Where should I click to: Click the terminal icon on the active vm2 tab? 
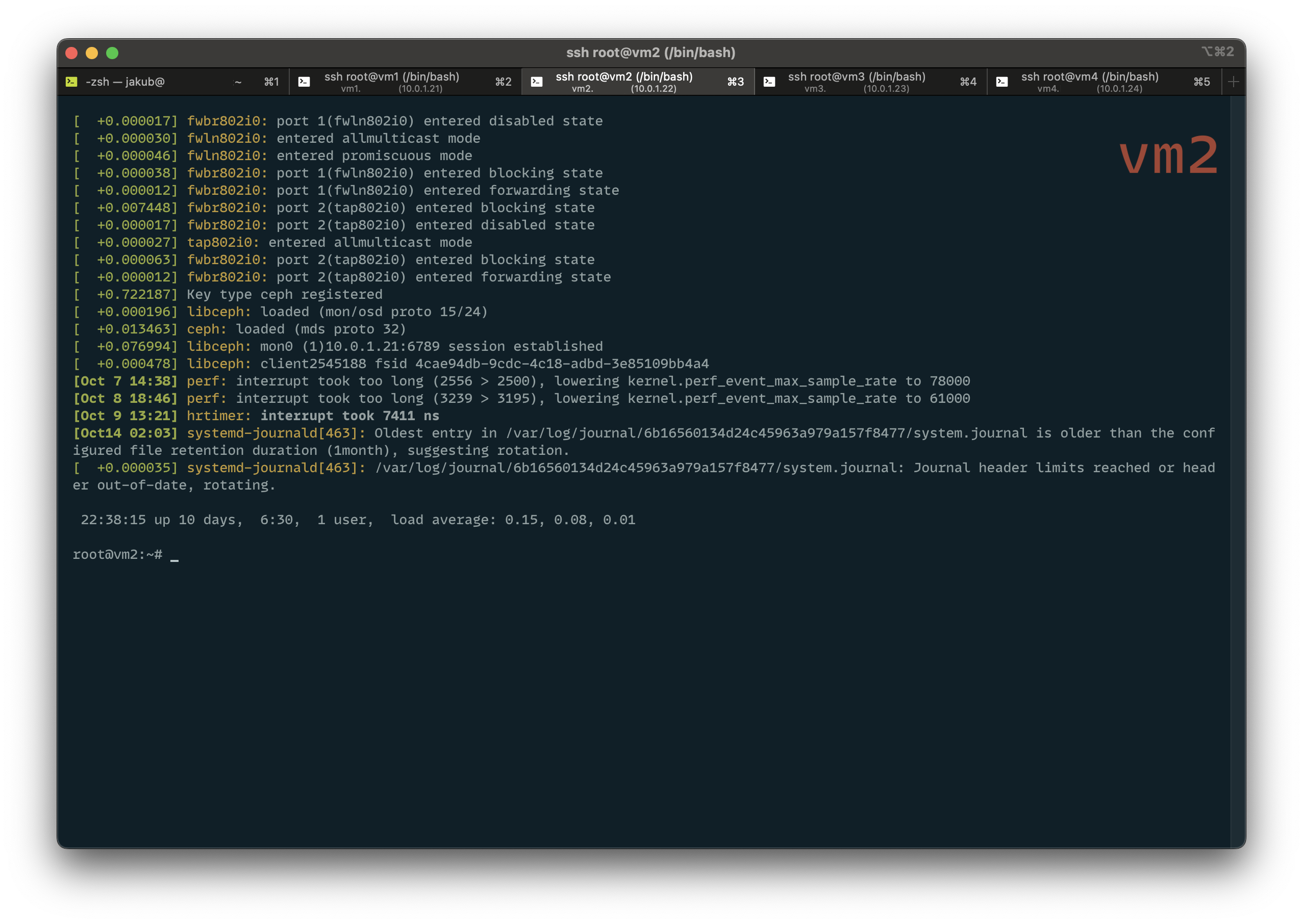click(x=536, y=82)
